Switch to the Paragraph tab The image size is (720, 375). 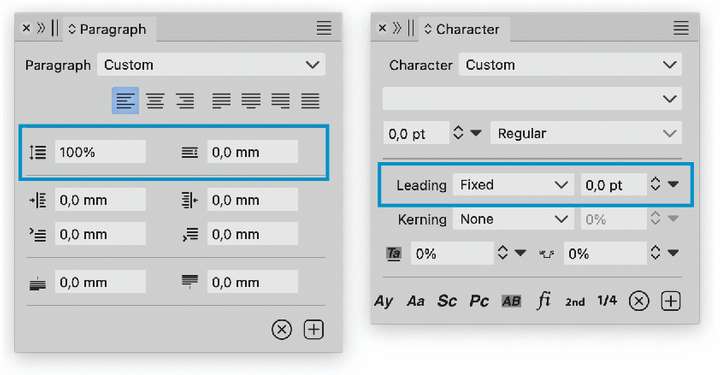click(108, 29)
